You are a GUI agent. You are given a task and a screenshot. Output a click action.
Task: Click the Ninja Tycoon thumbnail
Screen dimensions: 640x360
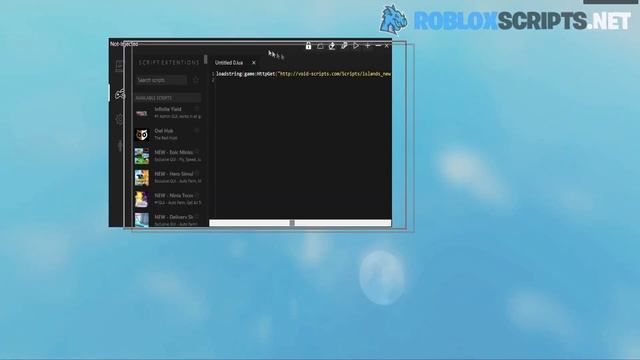[142, 200]
